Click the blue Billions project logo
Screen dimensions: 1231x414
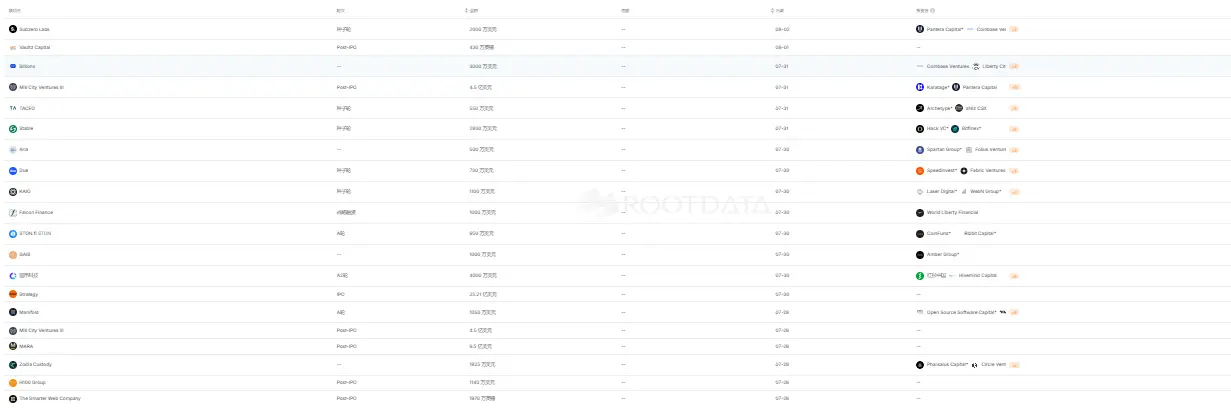coord(13,66)
